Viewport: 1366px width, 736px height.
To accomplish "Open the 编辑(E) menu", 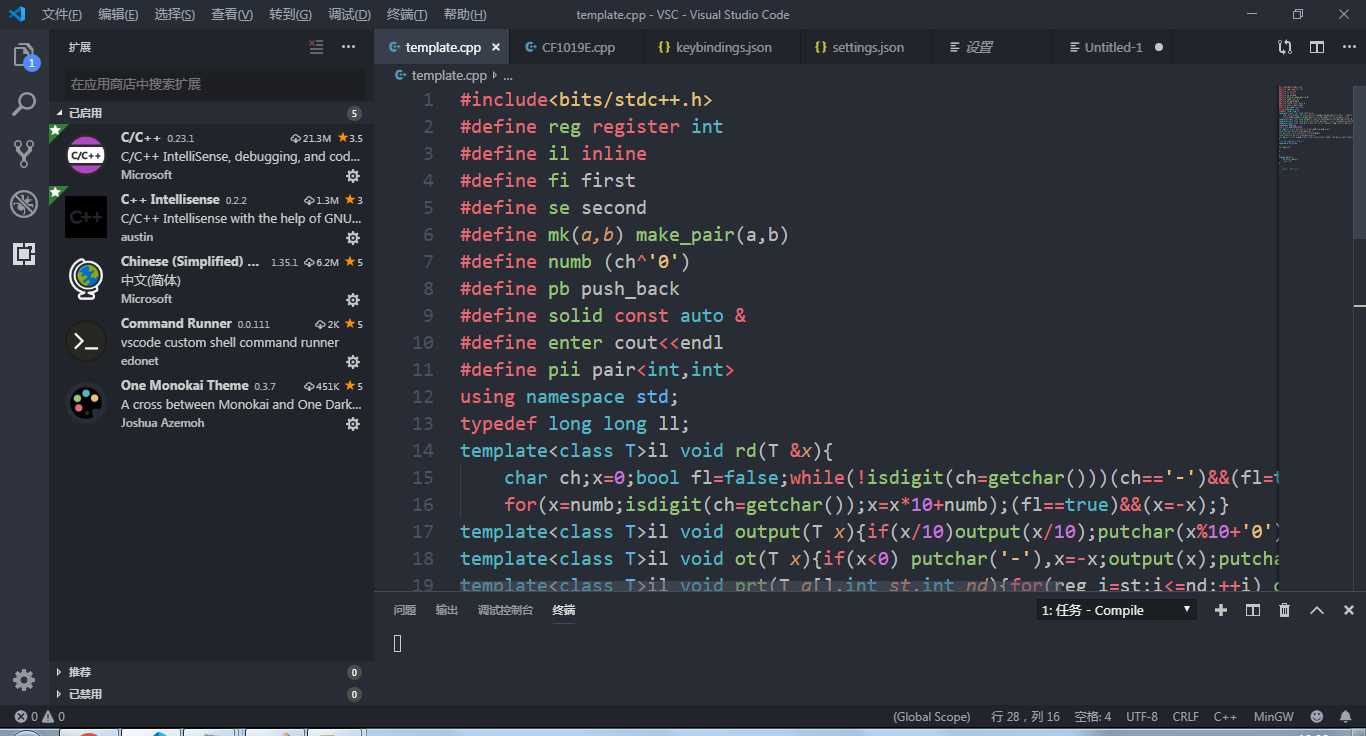I will point(118,15).
